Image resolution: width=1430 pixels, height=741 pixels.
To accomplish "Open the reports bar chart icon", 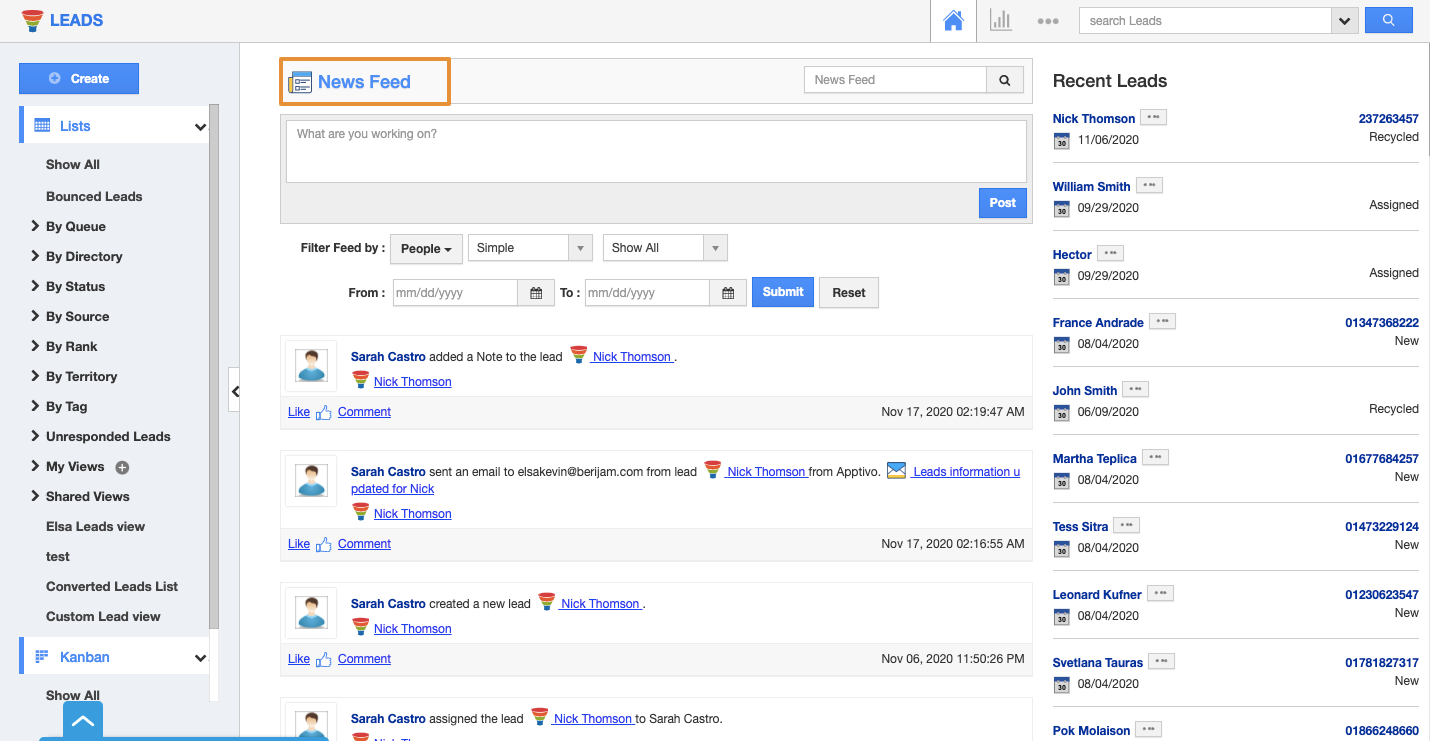I will [x=1000, y=21].
